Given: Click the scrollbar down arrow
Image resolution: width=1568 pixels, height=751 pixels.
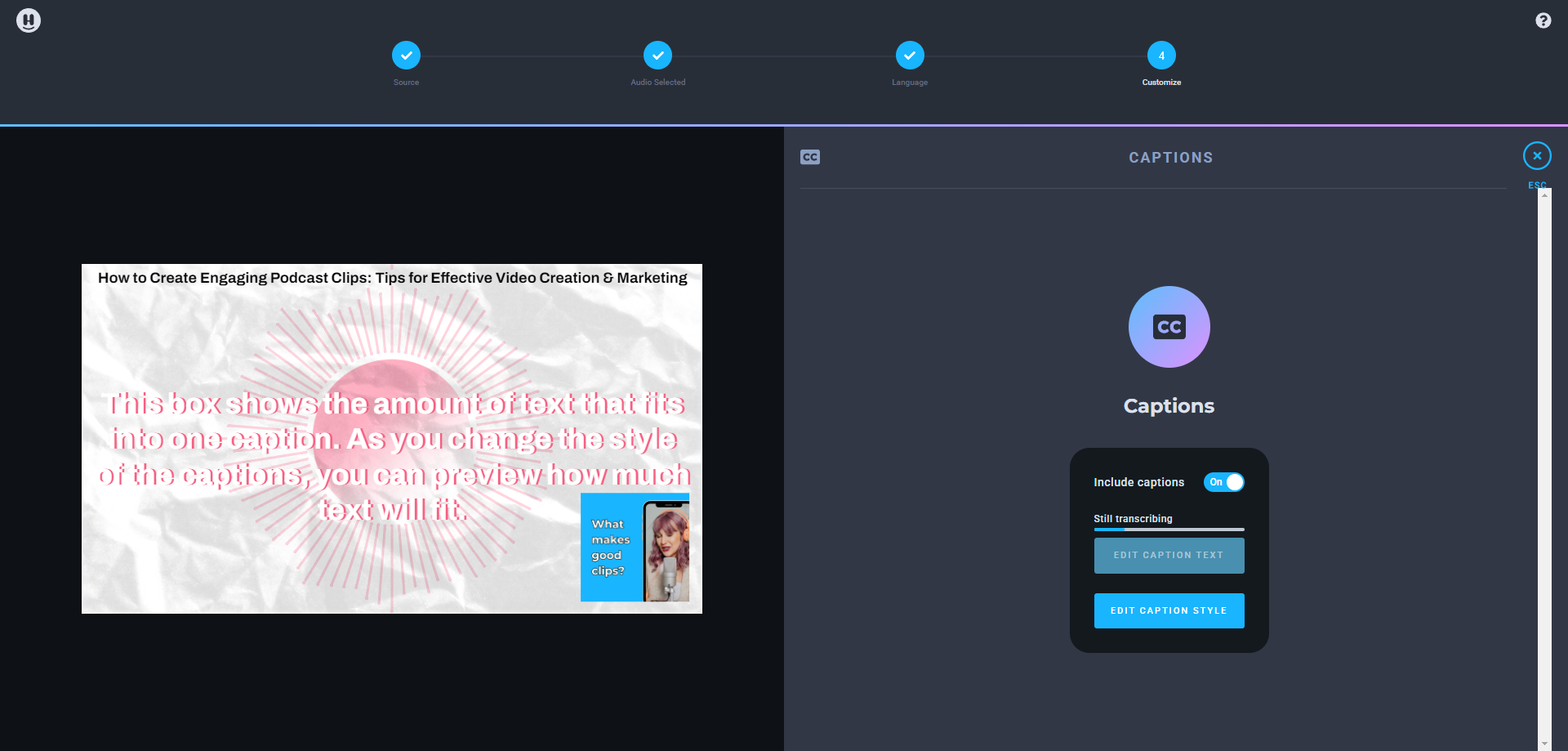Looking at the screenshot, I should [x=1544, y=744].
